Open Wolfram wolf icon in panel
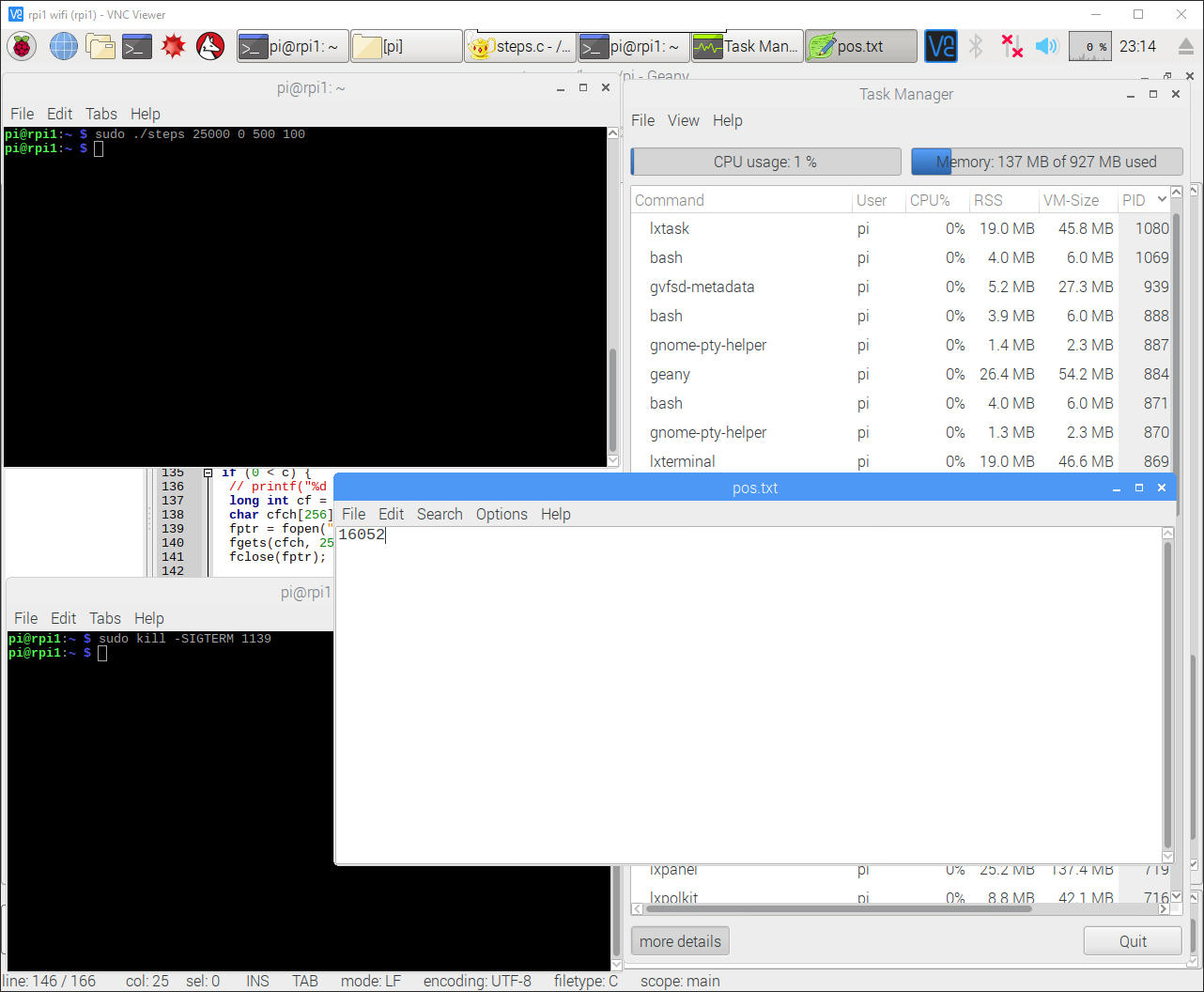The width and height of the screenshot is (1204, 992). click(210, 46)
